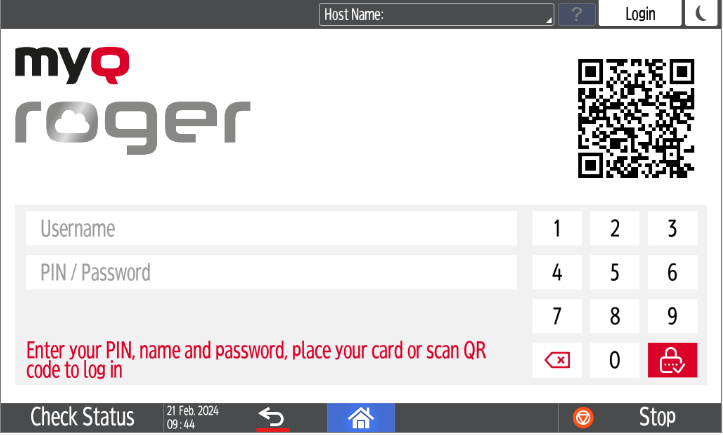Tap the QR code image

click(636, 118)
